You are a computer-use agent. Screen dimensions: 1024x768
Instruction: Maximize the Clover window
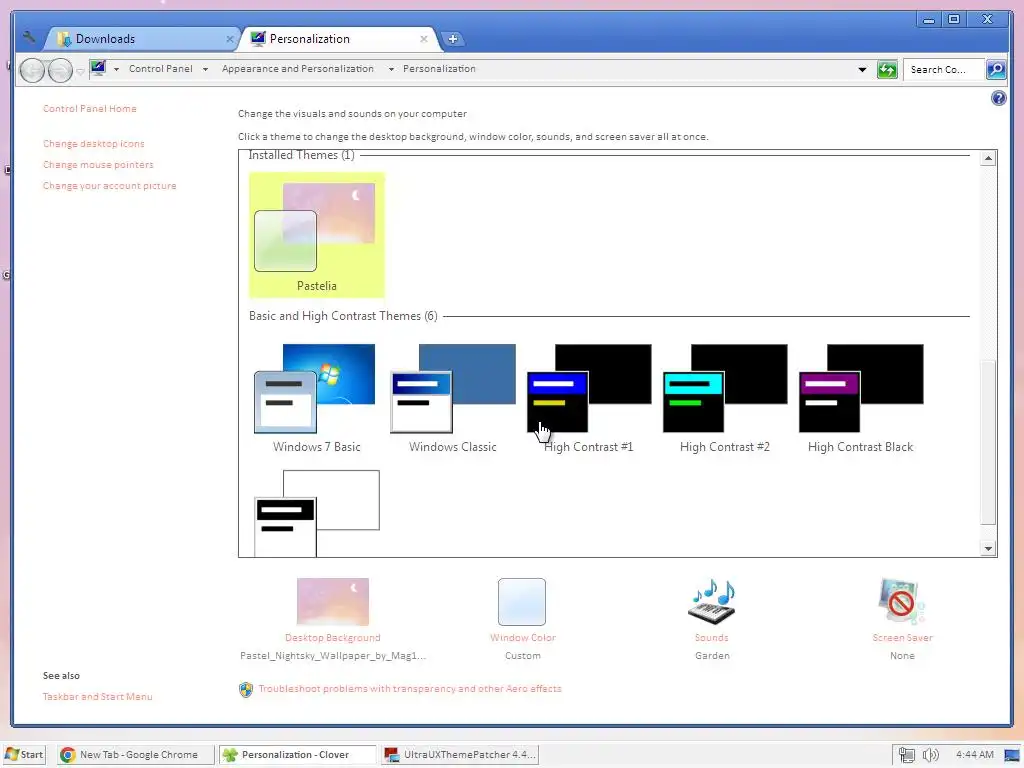(x=953, y=20)
